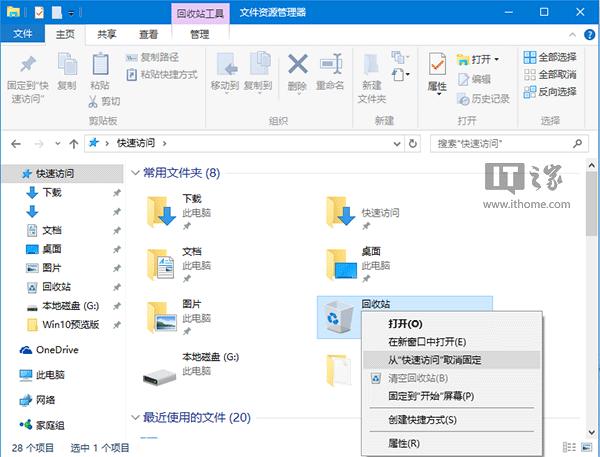
Task: Click the Paste (粘贴) ribbon icon
Action: click(x=100, y=72)
